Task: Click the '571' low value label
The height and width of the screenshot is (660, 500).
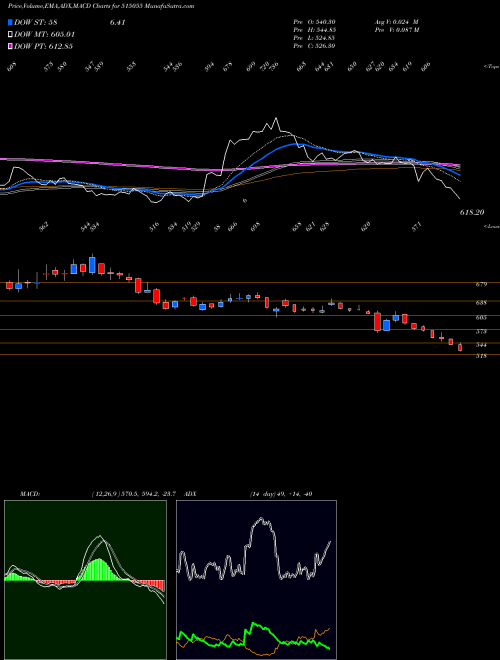Action: 417,226
